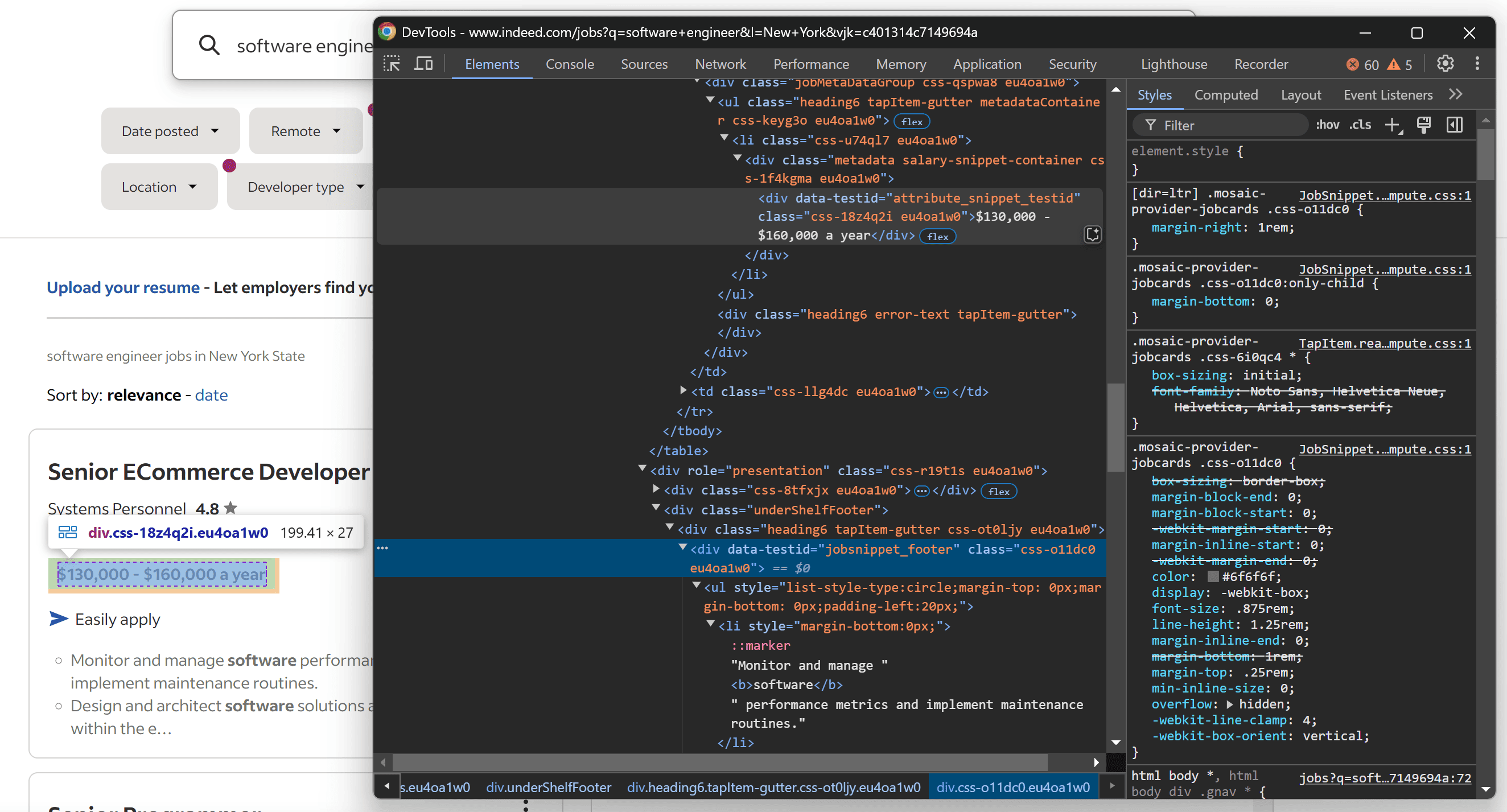Sort job results by date
The image size is (1507, 812).
[x=211, y=395]
